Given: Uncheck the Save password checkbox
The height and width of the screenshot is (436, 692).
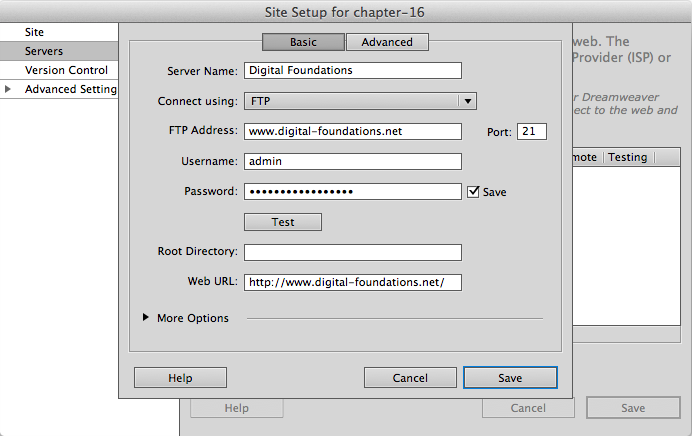Looking at the screenshot, I should click(x=473, y=192).
